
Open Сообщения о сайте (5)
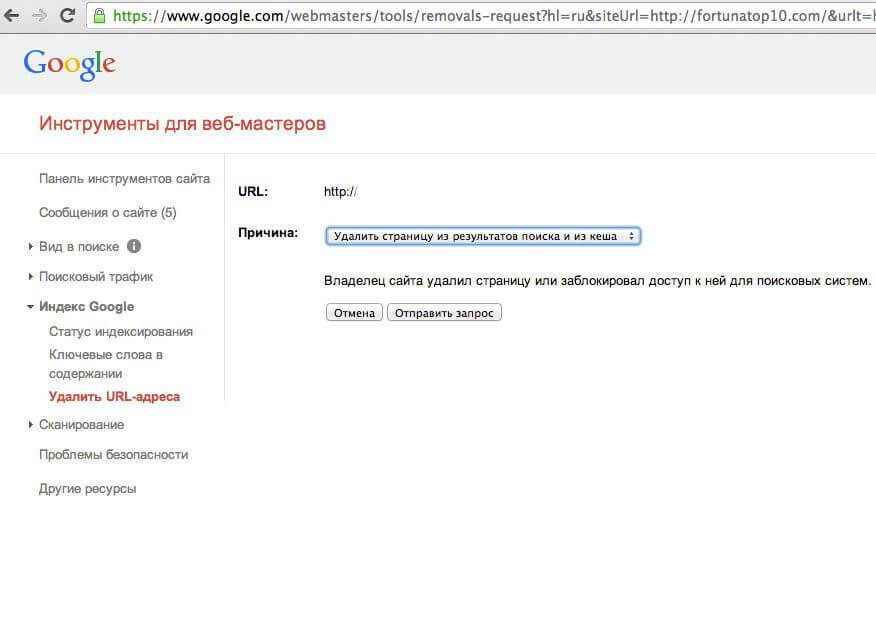(108, 213)
